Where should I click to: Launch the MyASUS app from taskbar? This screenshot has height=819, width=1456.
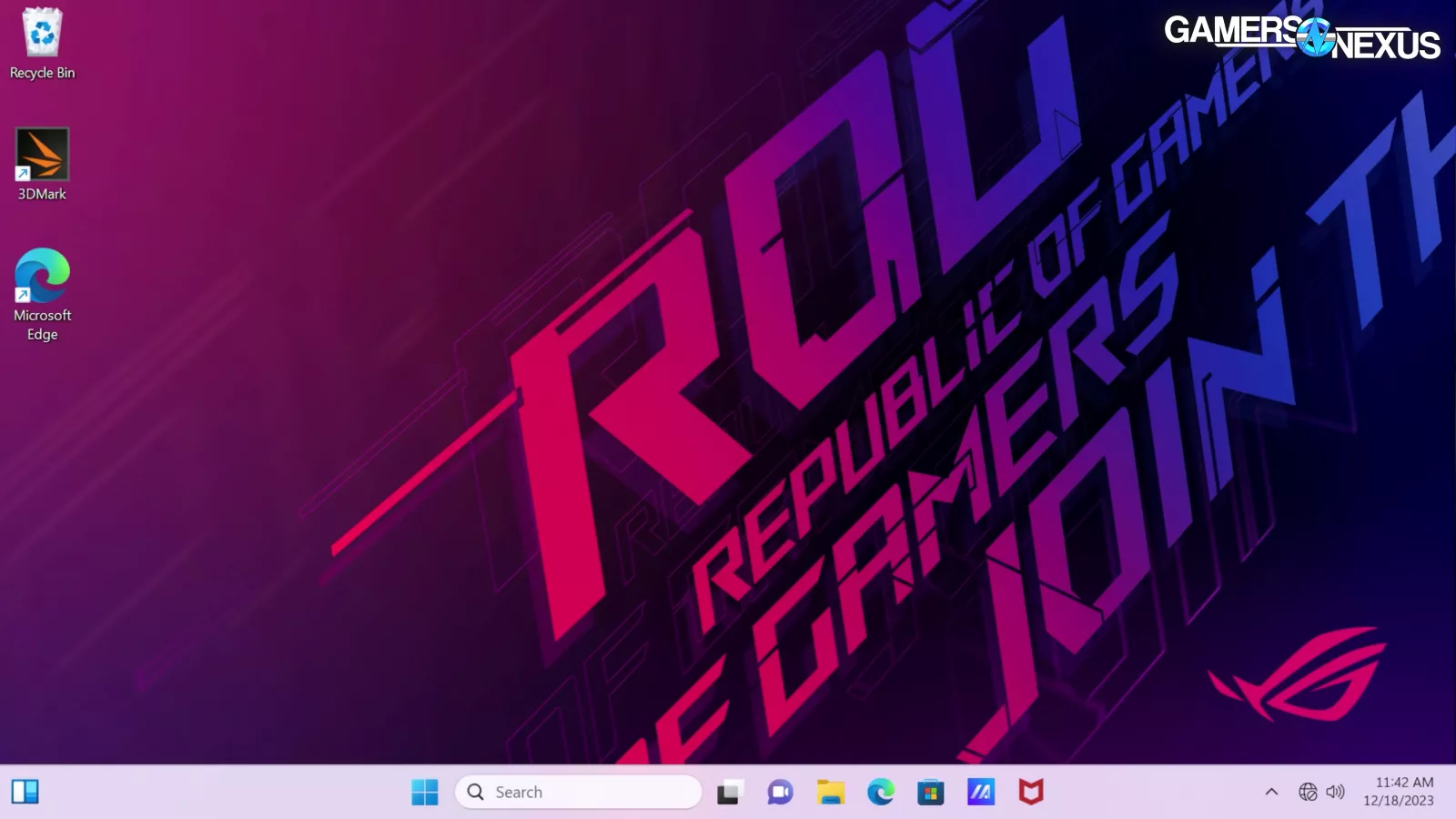[980, 792]
